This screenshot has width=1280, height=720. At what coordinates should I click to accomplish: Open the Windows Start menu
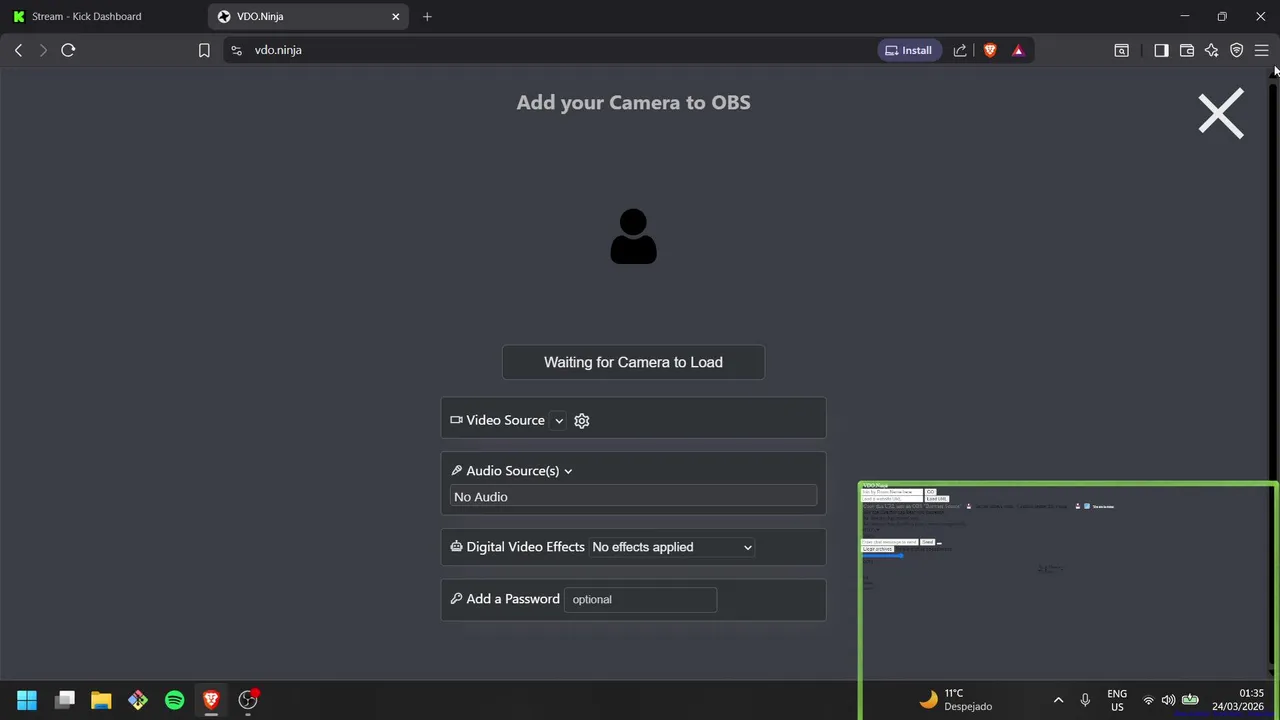pos(27,700)
